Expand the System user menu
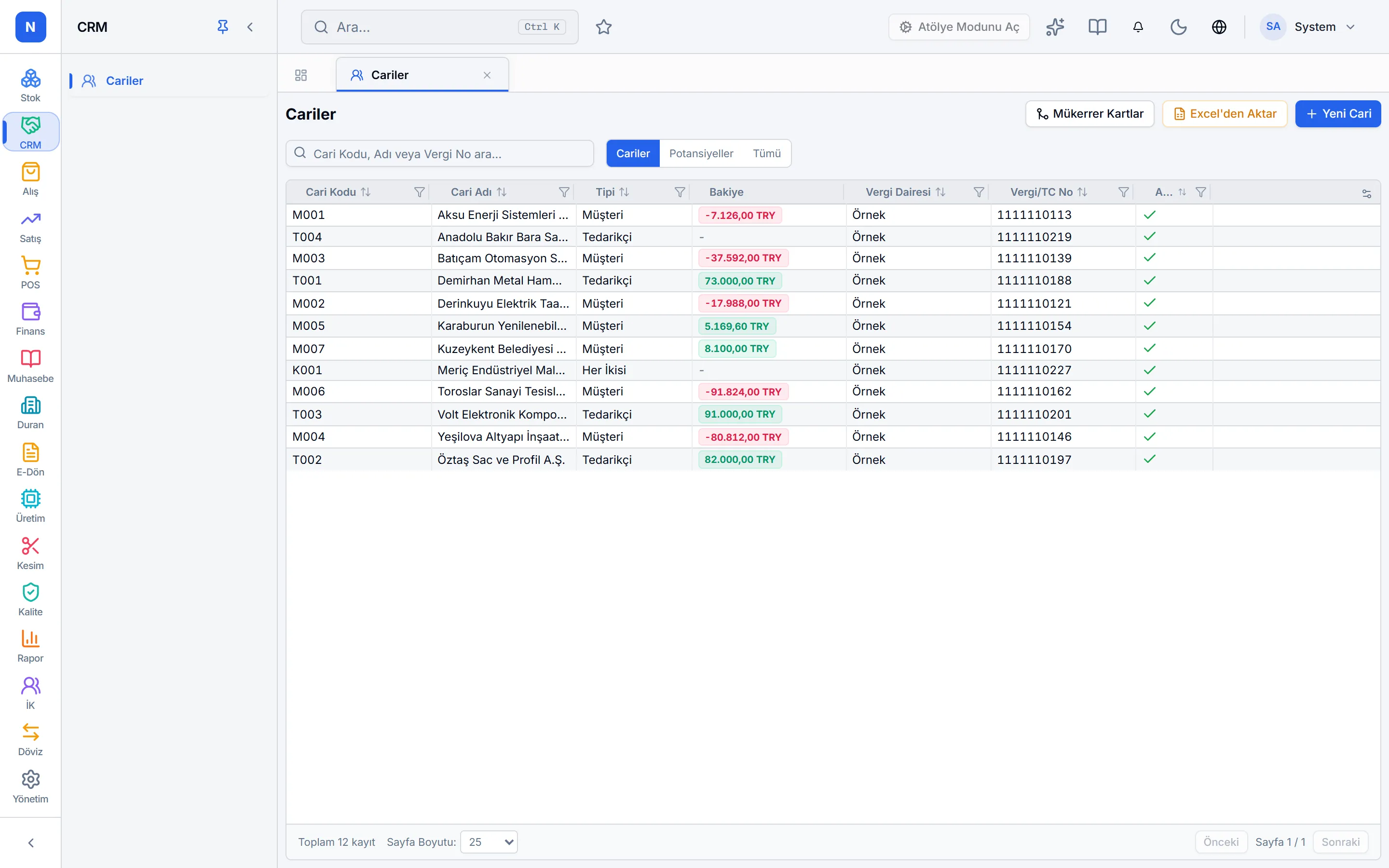 [1308, 27]
